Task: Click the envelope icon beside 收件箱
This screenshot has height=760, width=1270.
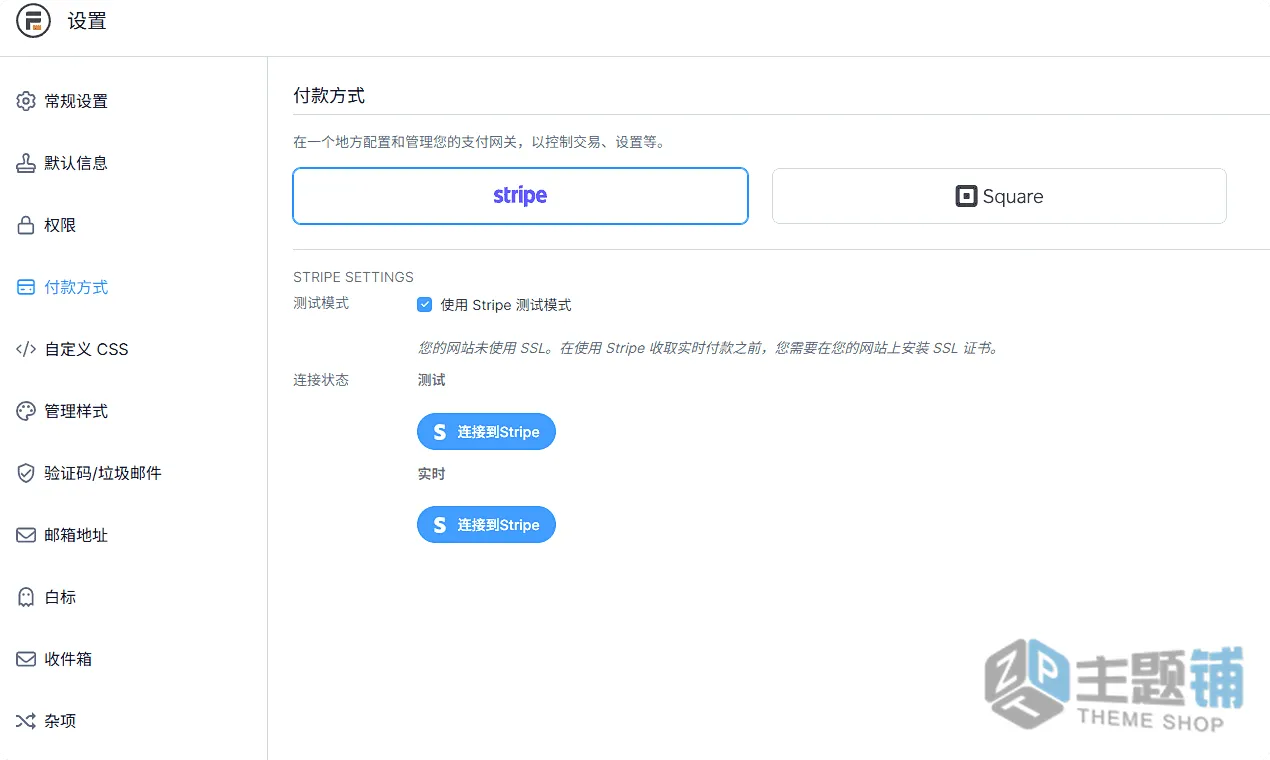Action: pos(26,659)
